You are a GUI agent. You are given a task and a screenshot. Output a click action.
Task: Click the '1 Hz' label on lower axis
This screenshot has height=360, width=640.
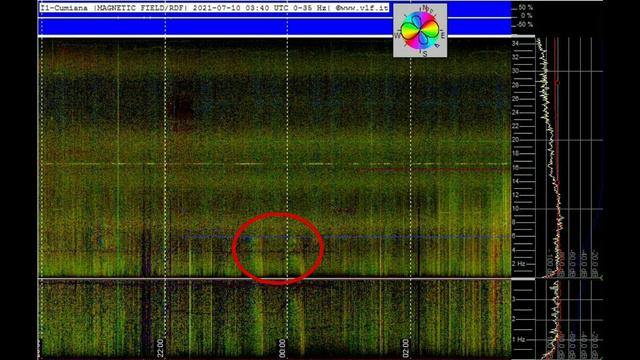click(518, 340)
